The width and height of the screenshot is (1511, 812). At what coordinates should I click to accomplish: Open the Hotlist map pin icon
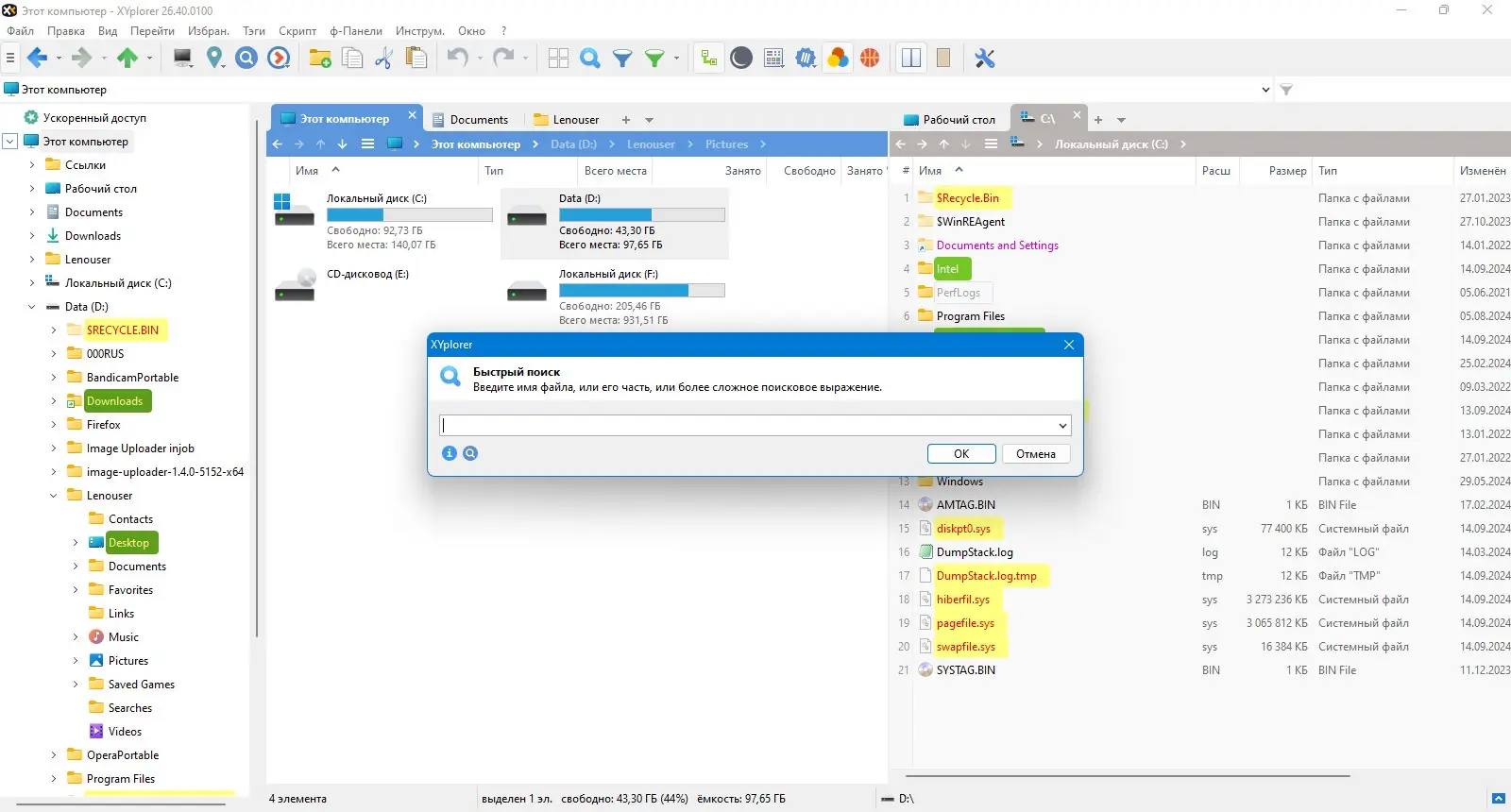[x=215, y=59]
